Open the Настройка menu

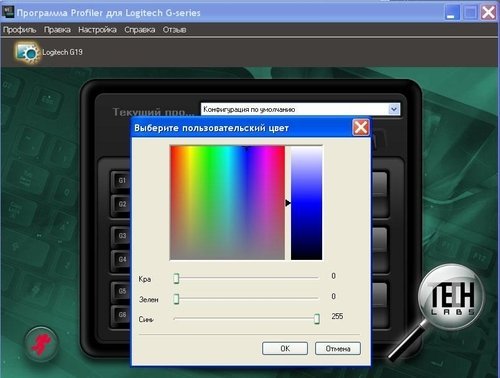tap(97, 30)
